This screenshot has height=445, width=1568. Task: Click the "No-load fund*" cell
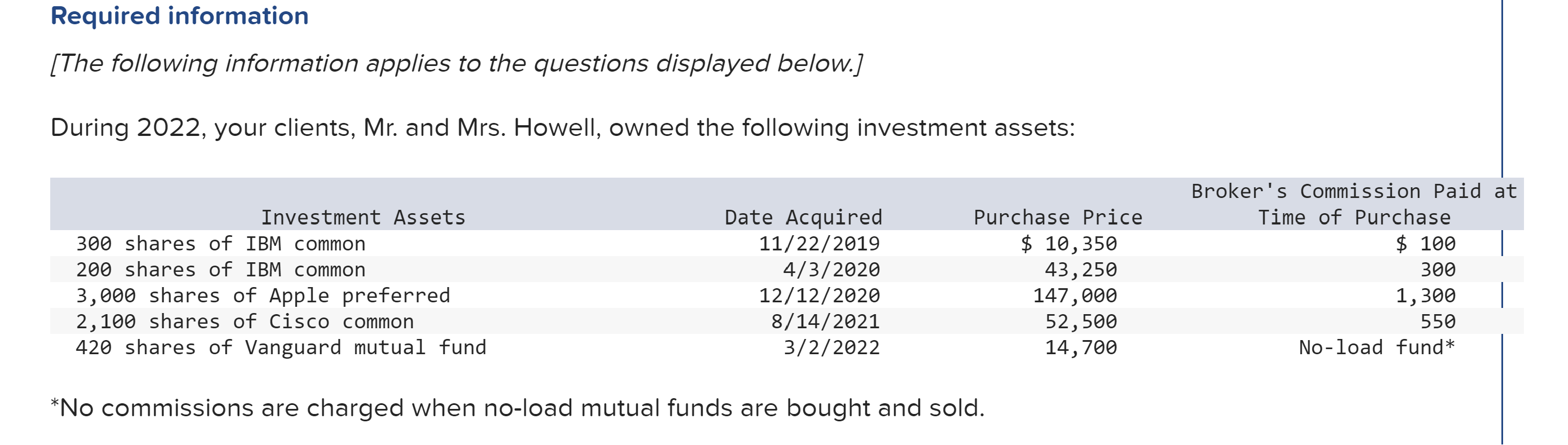(x=1376, y=348)
